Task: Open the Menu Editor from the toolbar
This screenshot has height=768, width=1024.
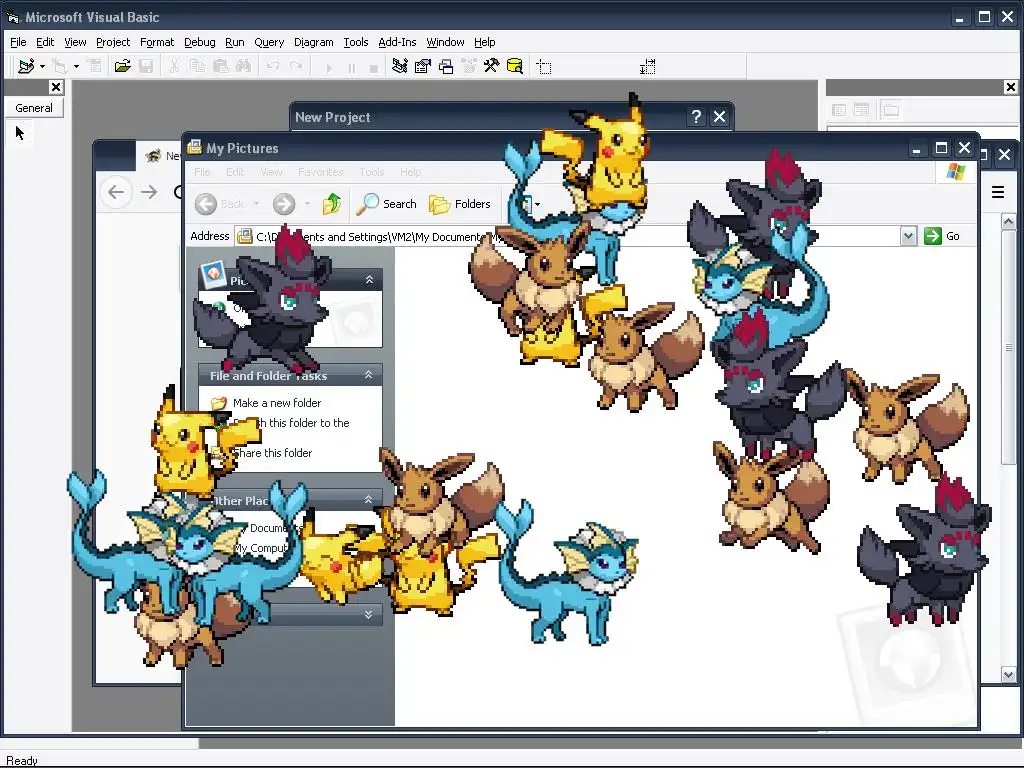Action: coord(95,66)
